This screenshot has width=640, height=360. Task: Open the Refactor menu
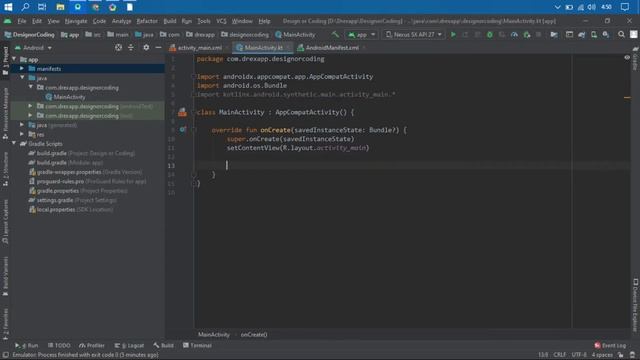147,21
